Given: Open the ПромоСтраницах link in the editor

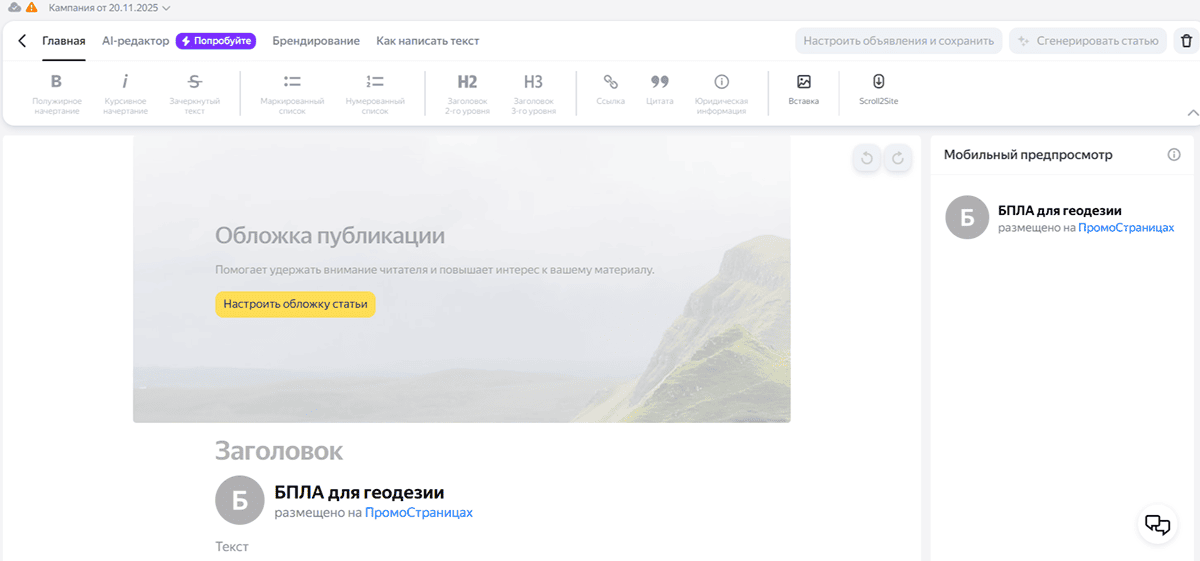Looking at the screenshot, I should tap(418, 512).
